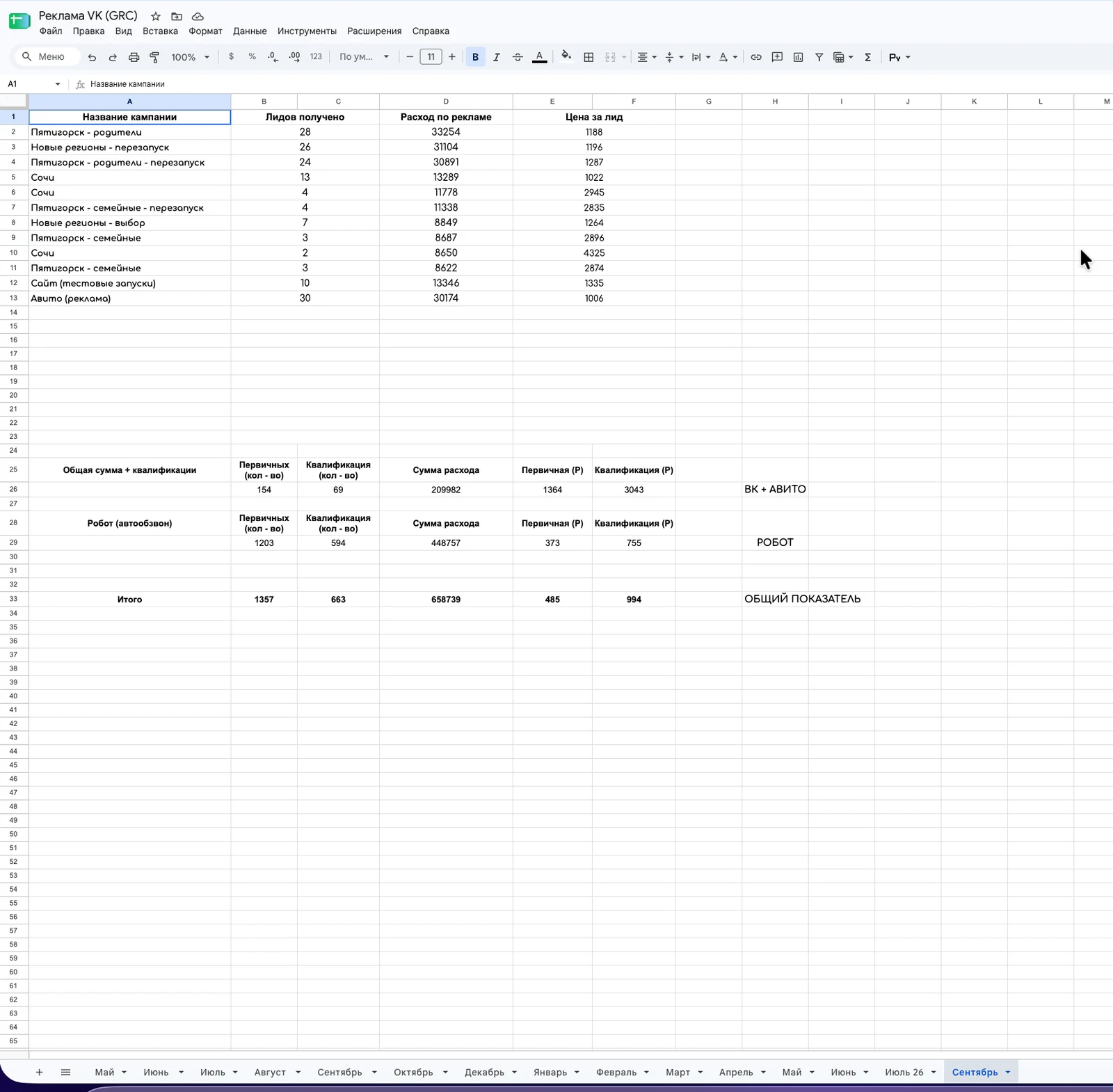
Task: Open the zoom 100% dropdown
Action: tap(191, 57)
